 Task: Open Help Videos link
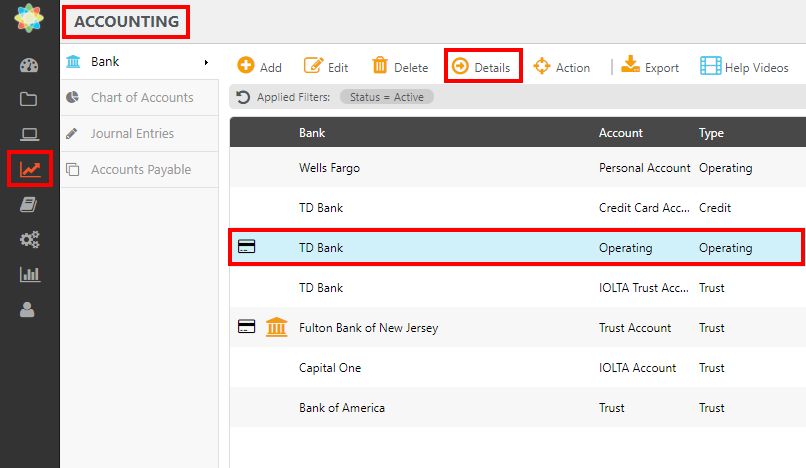[757, 68]
